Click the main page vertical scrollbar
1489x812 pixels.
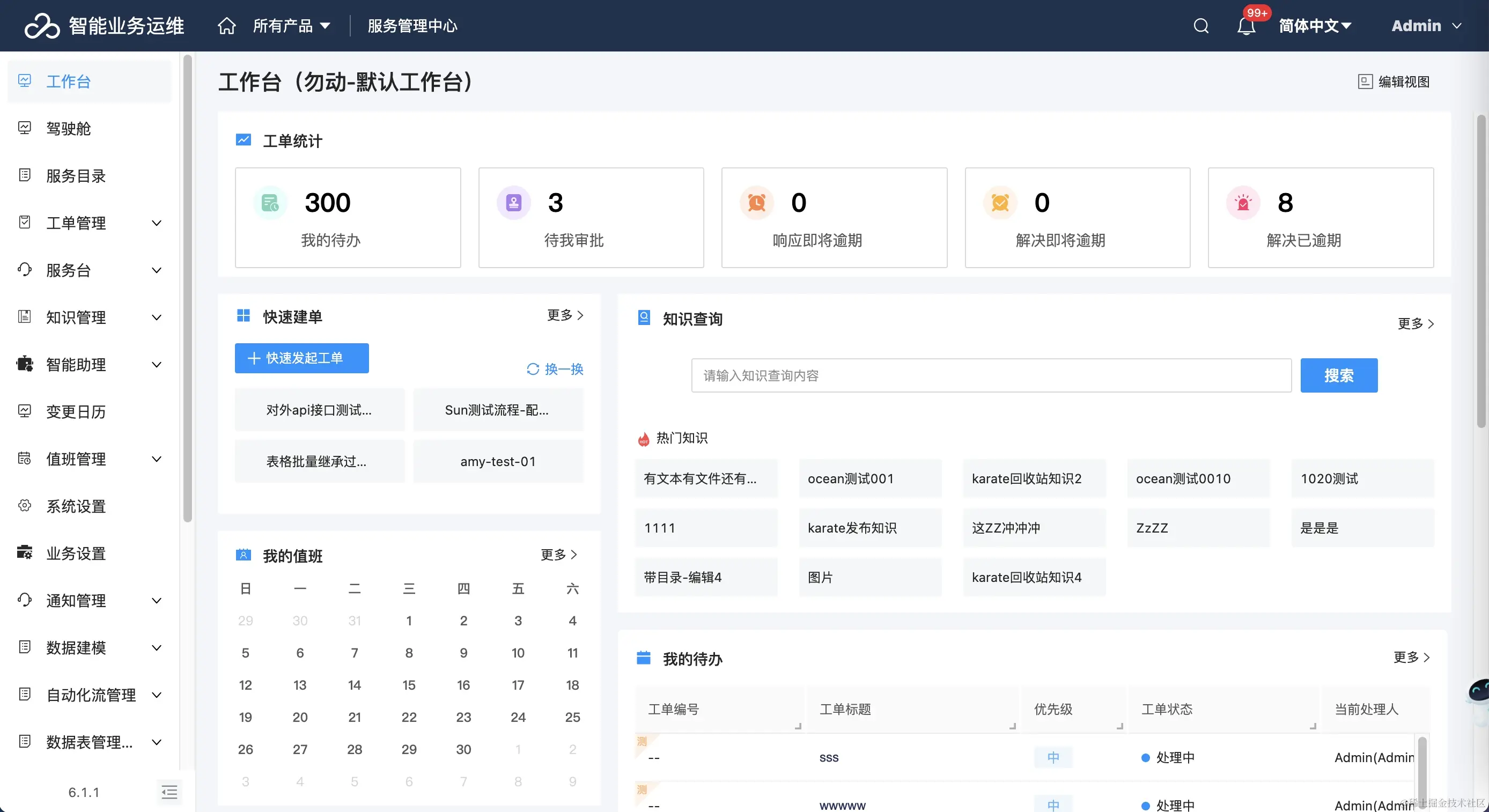[x=1480, y=271]
